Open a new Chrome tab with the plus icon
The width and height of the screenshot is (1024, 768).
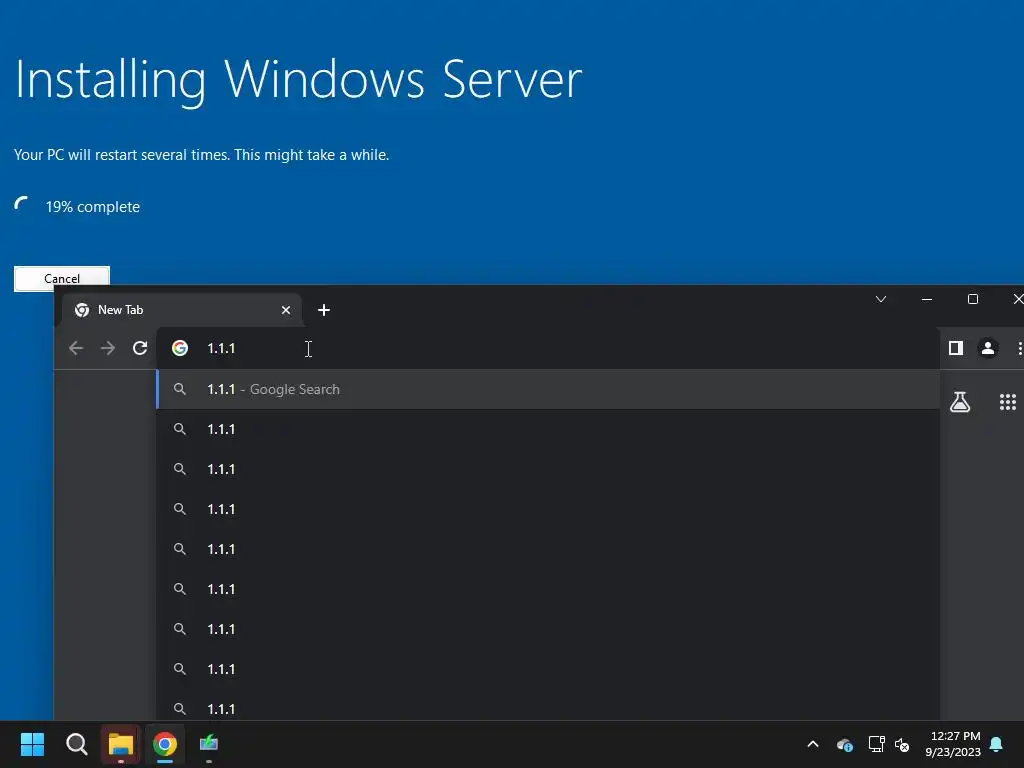tap(324, 310)
